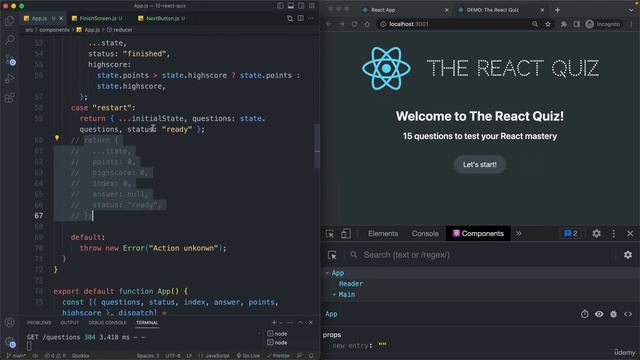The height and width of the screenshot is (360, 640).
Task: Open the Elements DevTools tab
Action: 383,233
